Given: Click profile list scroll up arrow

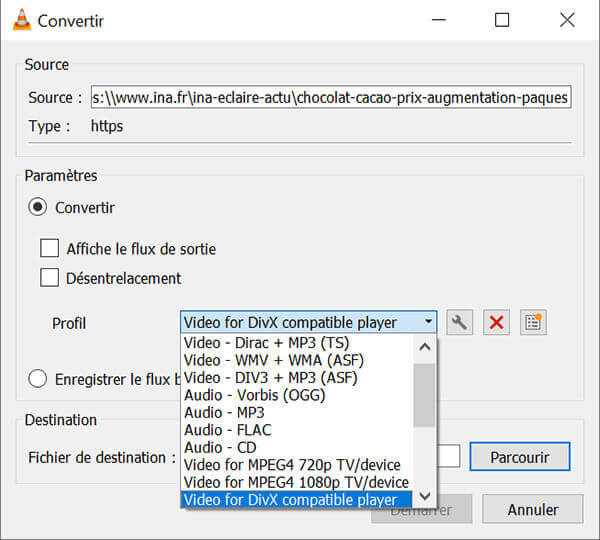Looking at the screenshot, I should point(425,347).
